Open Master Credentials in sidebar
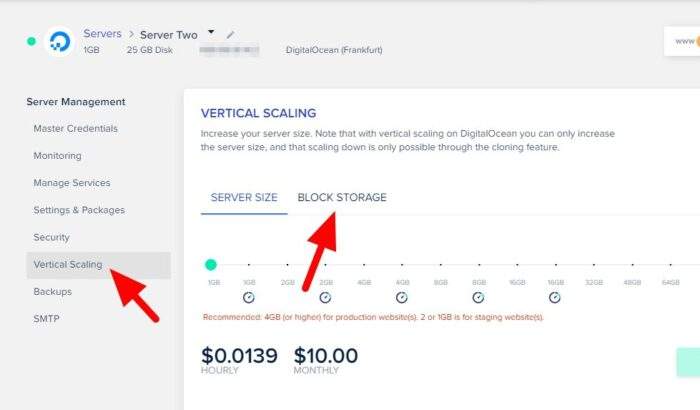Image resolution: width=700 pixels, height=410 pixels. click(75, 129)
